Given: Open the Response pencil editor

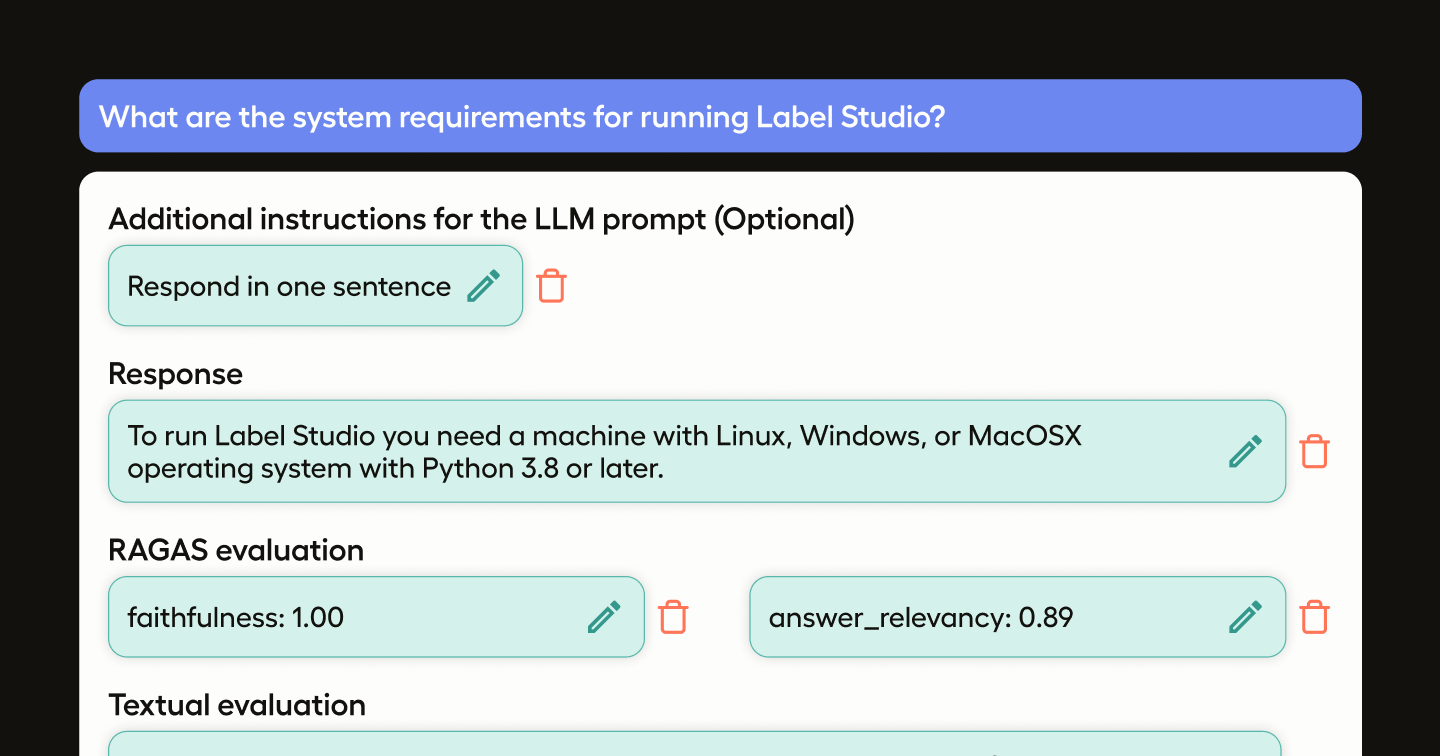Looking at the screenshot, I should [1245, 451].
